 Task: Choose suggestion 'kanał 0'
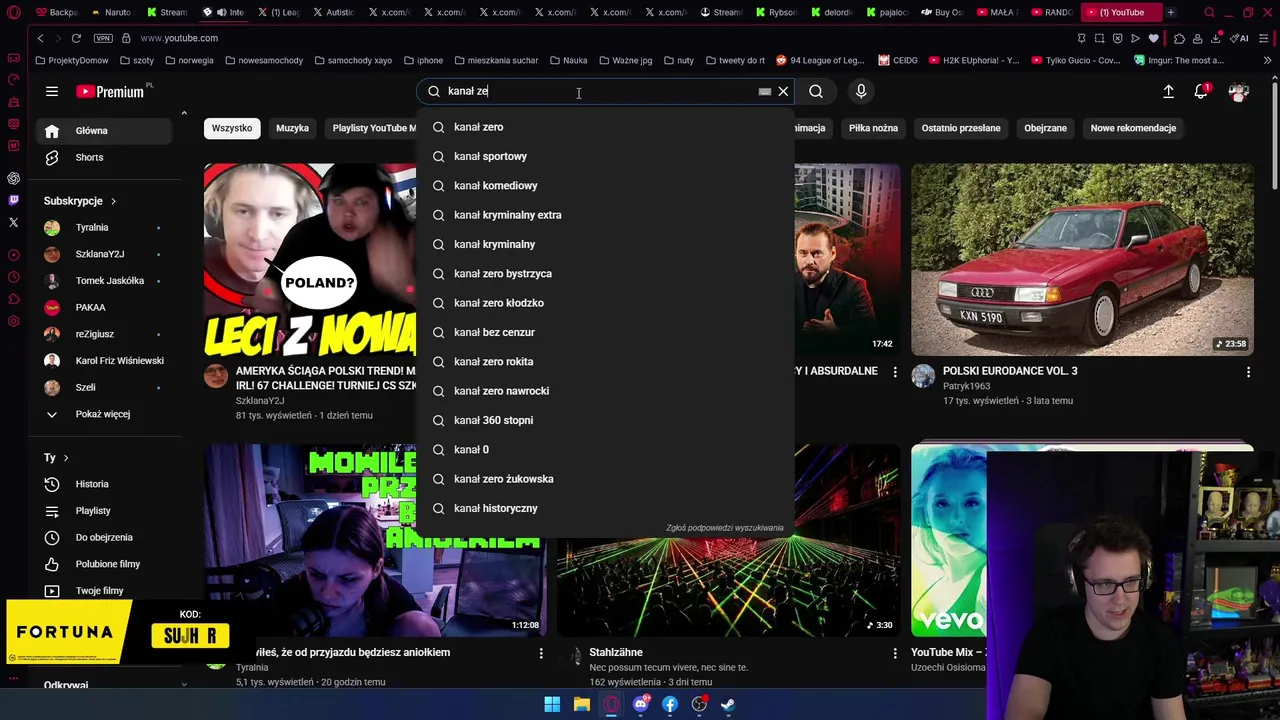pos(605,449)
